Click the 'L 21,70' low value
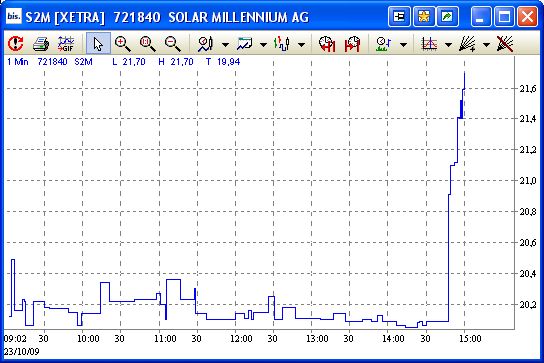The width and height of the screenshot is (544, 363). [129, 62]
